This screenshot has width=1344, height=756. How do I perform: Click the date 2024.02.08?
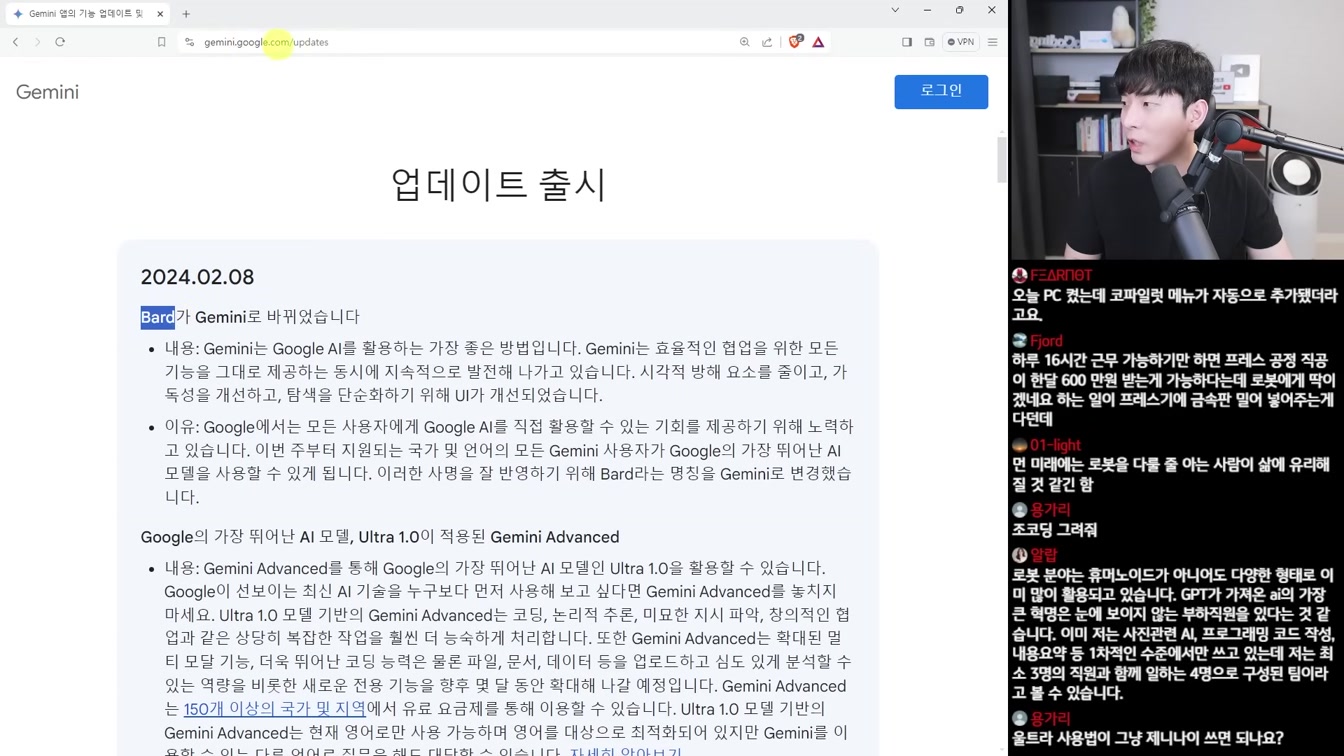coord(197,277)
